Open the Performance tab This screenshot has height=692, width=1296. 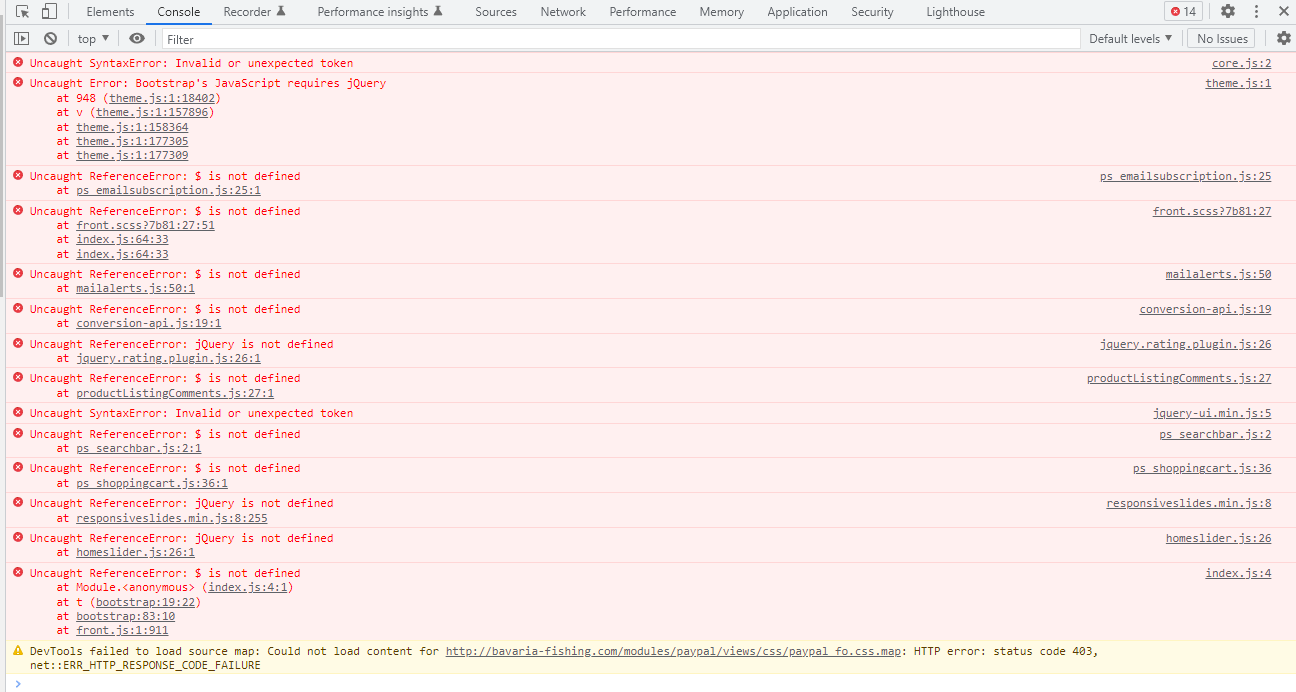click(x=642, y=12)
